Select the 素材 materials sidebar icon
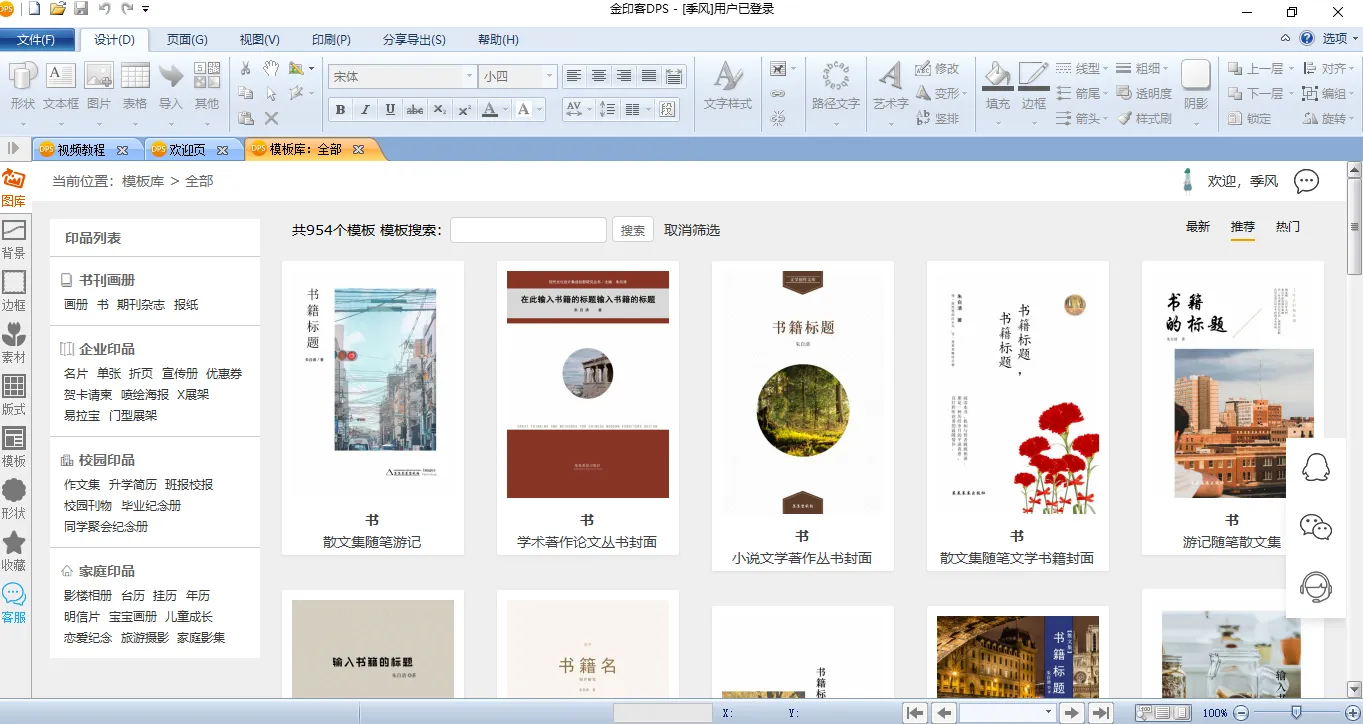 (14, 342)
